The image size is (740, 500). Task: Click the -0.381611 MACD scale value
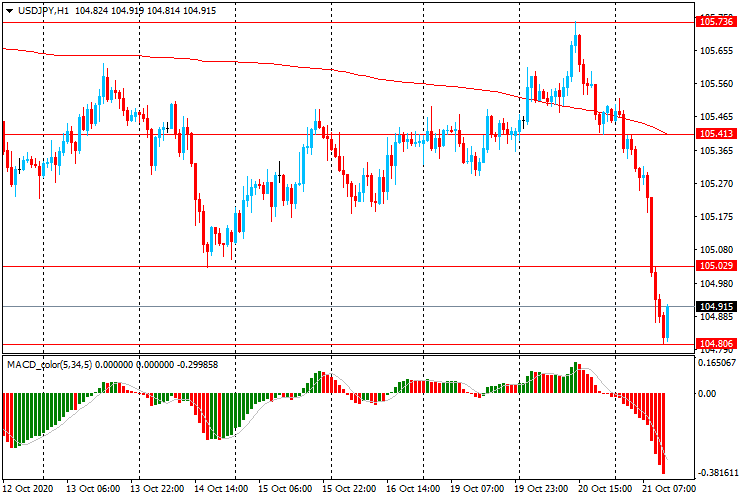(x=717, y=473)
